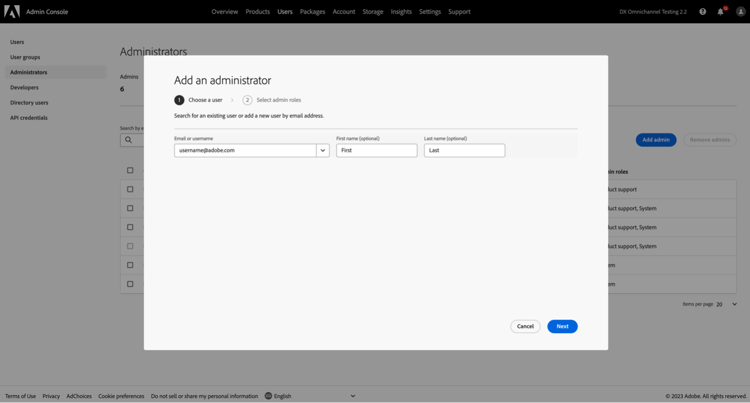The width and height of the screenshot is (750, 403).
Task: Open the English language selector dropdown
Action: pyautogui.click(x=310, y=396)
